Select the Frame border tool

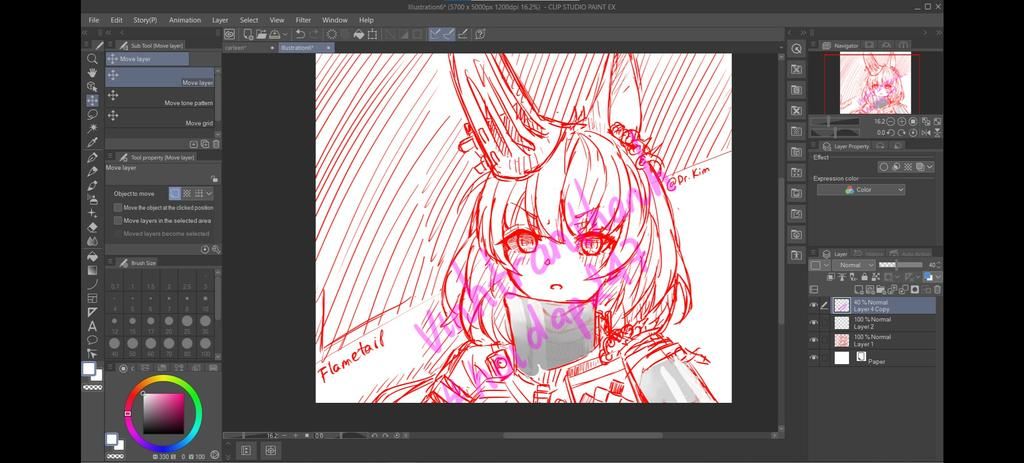pos(93,298)
